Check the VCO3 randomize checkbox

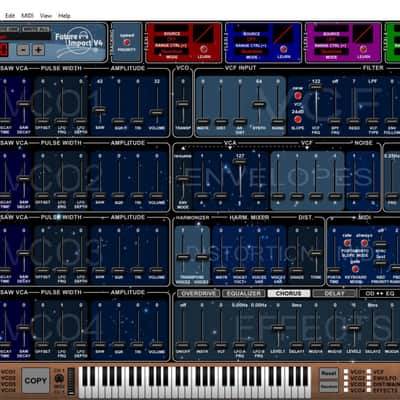pos(346,384)
